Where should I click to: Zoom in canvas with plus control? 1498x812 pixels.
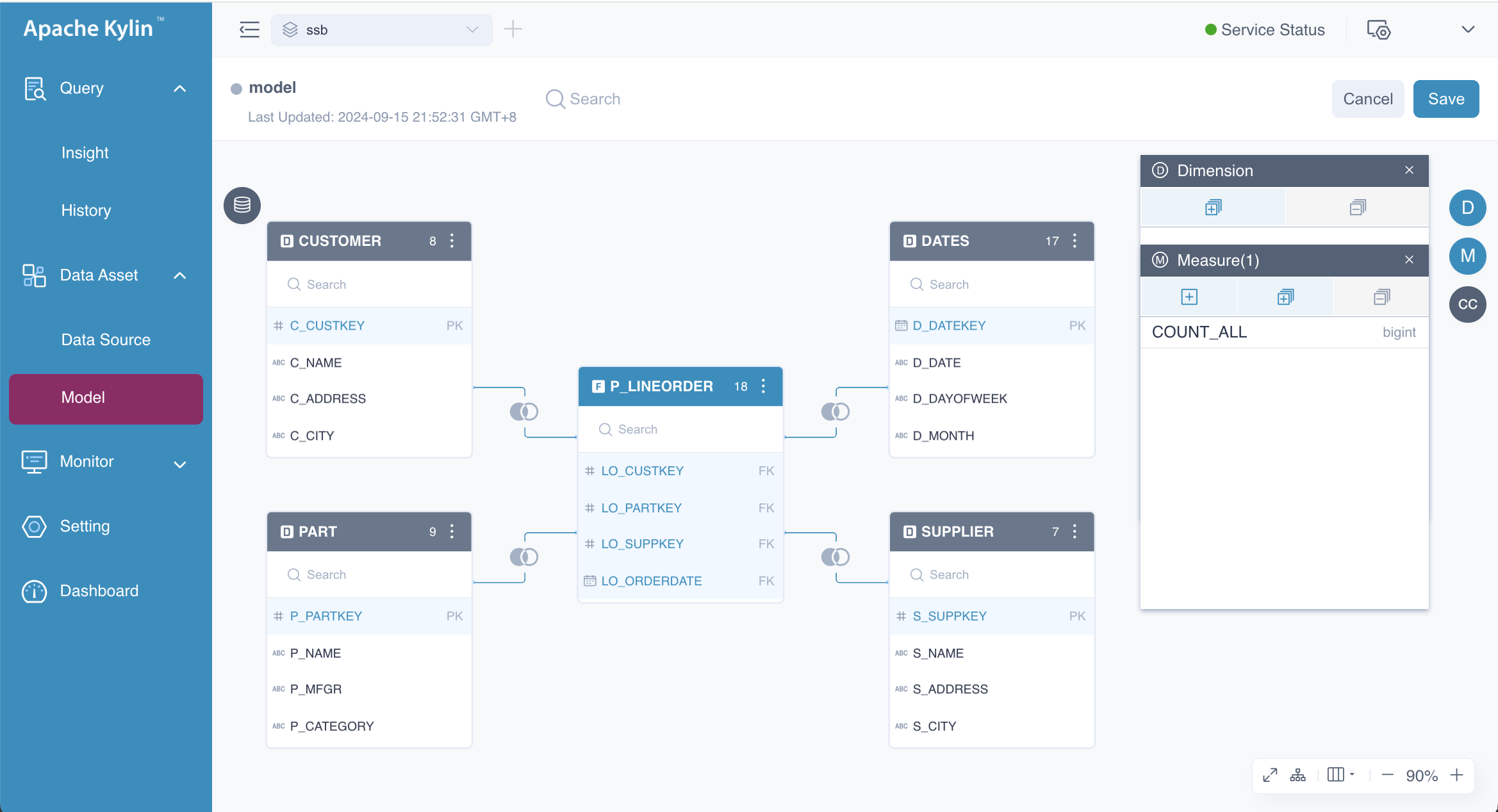point(1456,775)
